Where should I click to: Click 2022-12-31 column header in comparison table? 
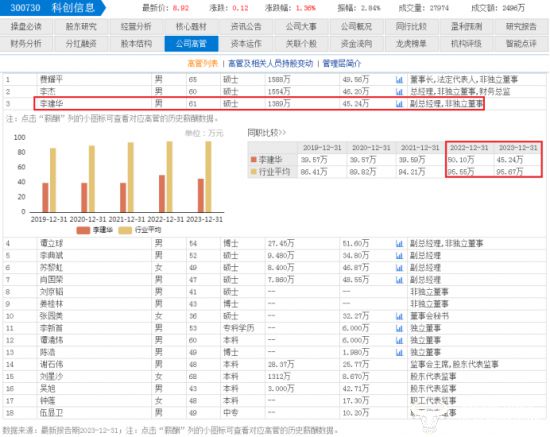[469, 148]
